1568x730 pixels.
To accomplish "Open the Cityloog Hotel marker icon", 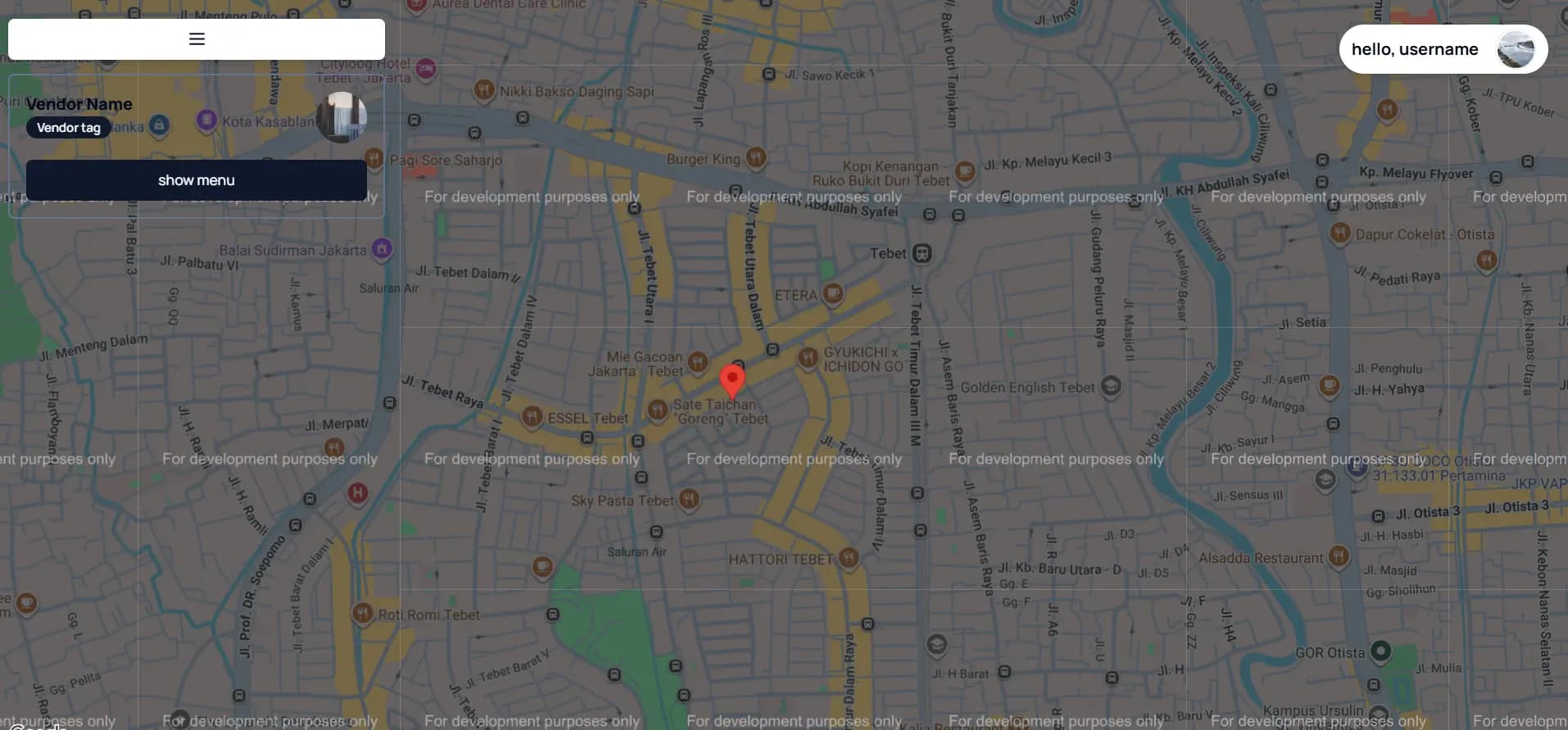I will (x=426, y=70).
